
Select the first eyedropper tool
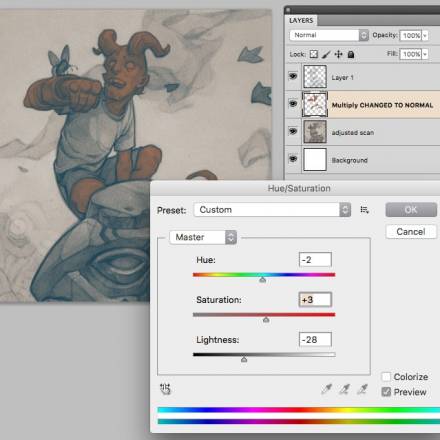coord(327,389)
